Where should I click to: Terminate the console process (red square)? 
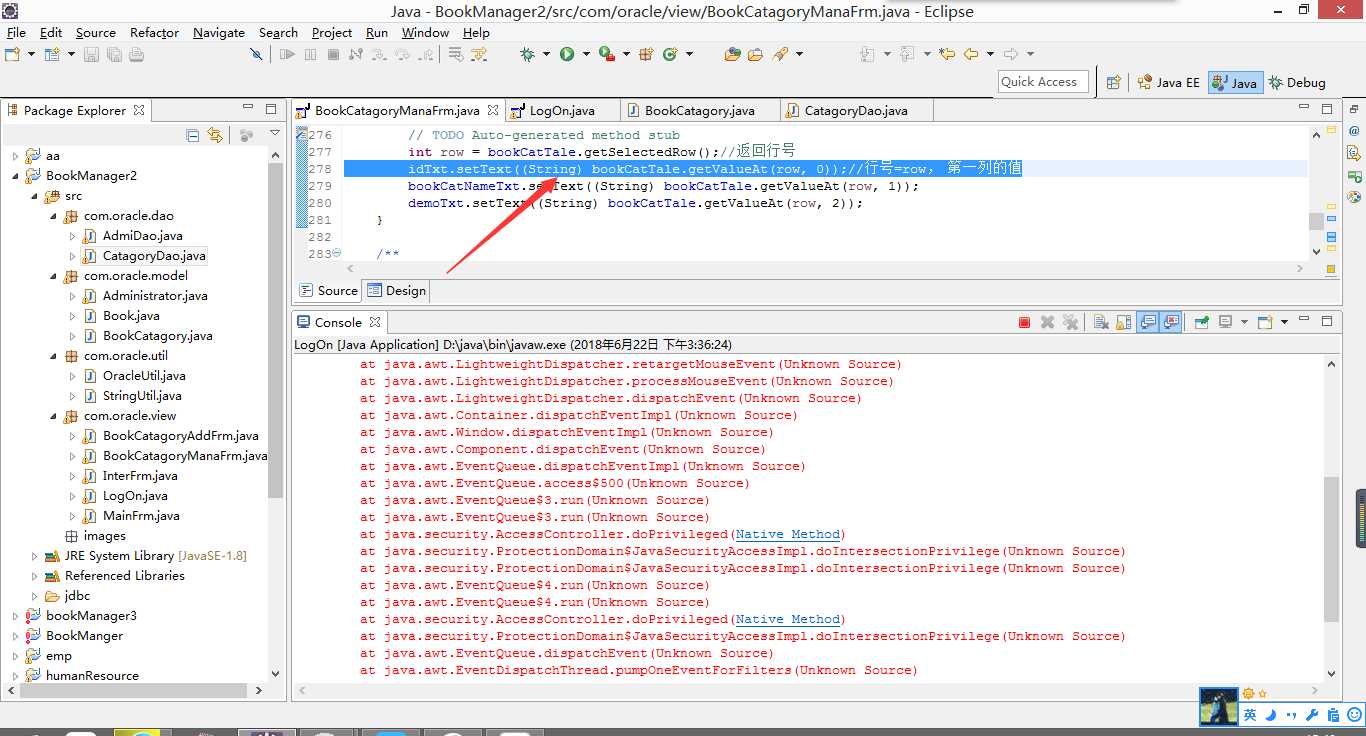pyautogui.click(x=1024, y=322)
